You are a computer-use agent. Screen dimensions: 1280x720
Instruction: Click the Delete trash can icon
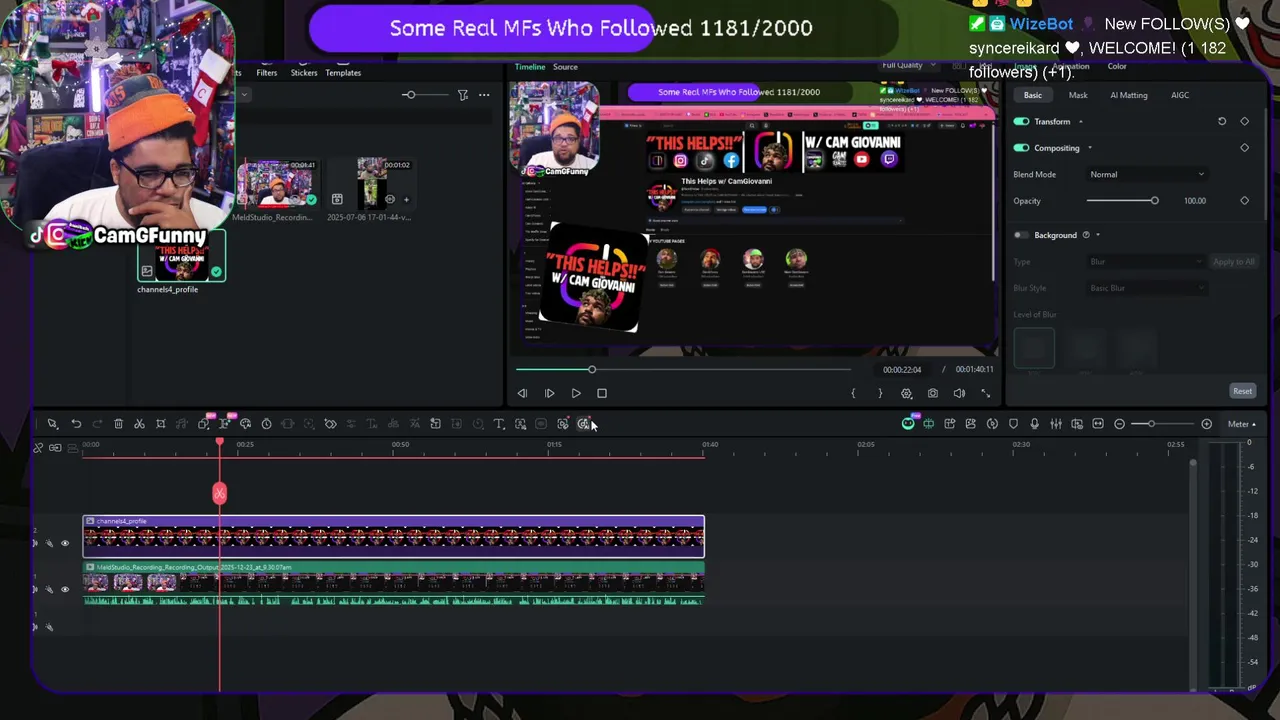click(118, 424)
